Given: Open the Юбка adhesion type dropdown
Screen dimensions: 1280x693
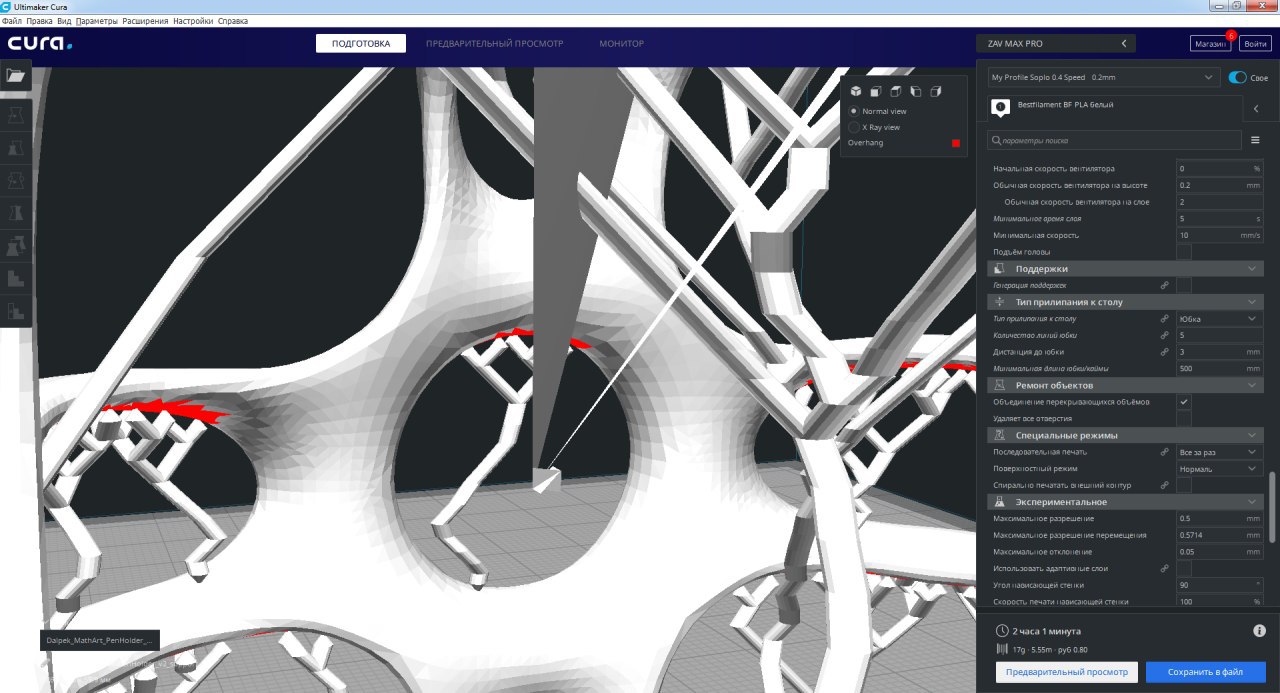Looking at the screenshot, I should 1220,318.
